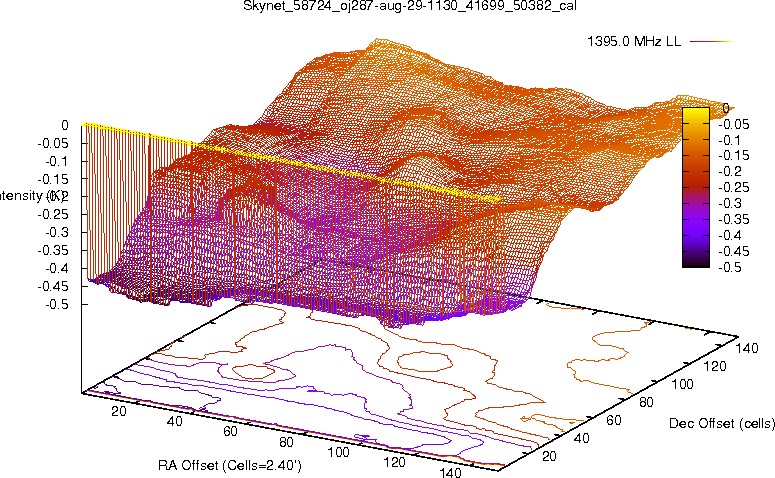Click the -0.5 label on the color bar

click(730, 267)
